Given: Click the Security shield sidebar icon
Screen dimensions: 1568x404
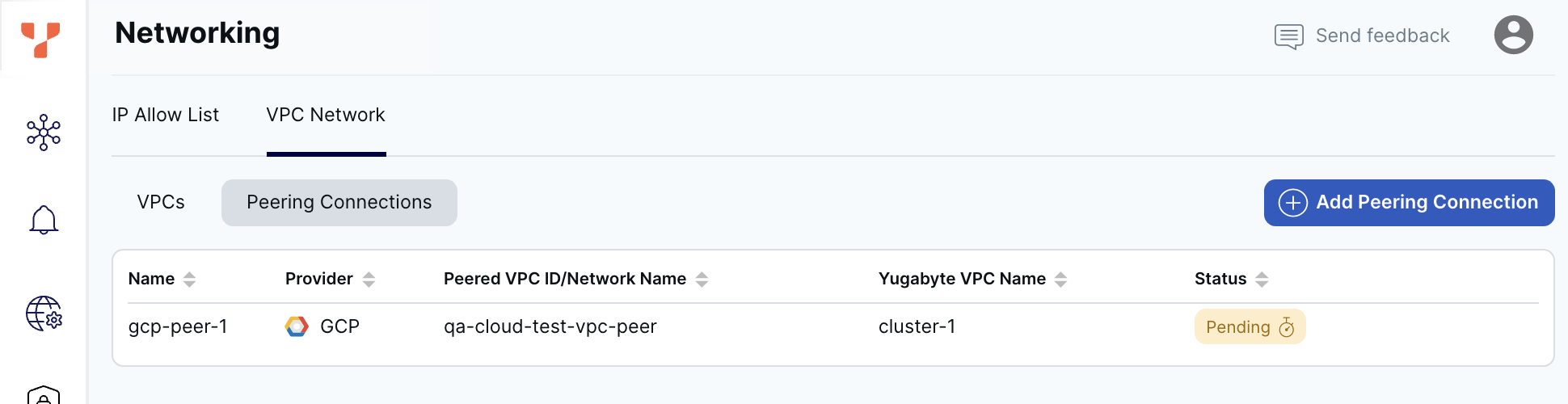Looking at the screenshot, I should 44,395.
